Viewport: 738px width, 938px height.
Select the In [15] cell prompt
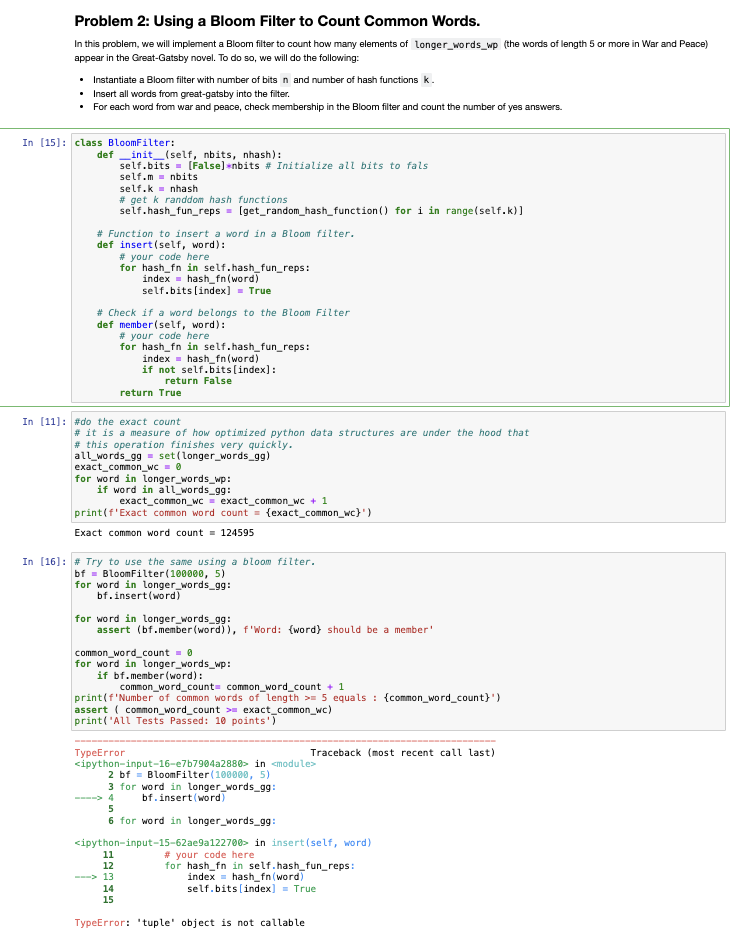pos(44,142)
